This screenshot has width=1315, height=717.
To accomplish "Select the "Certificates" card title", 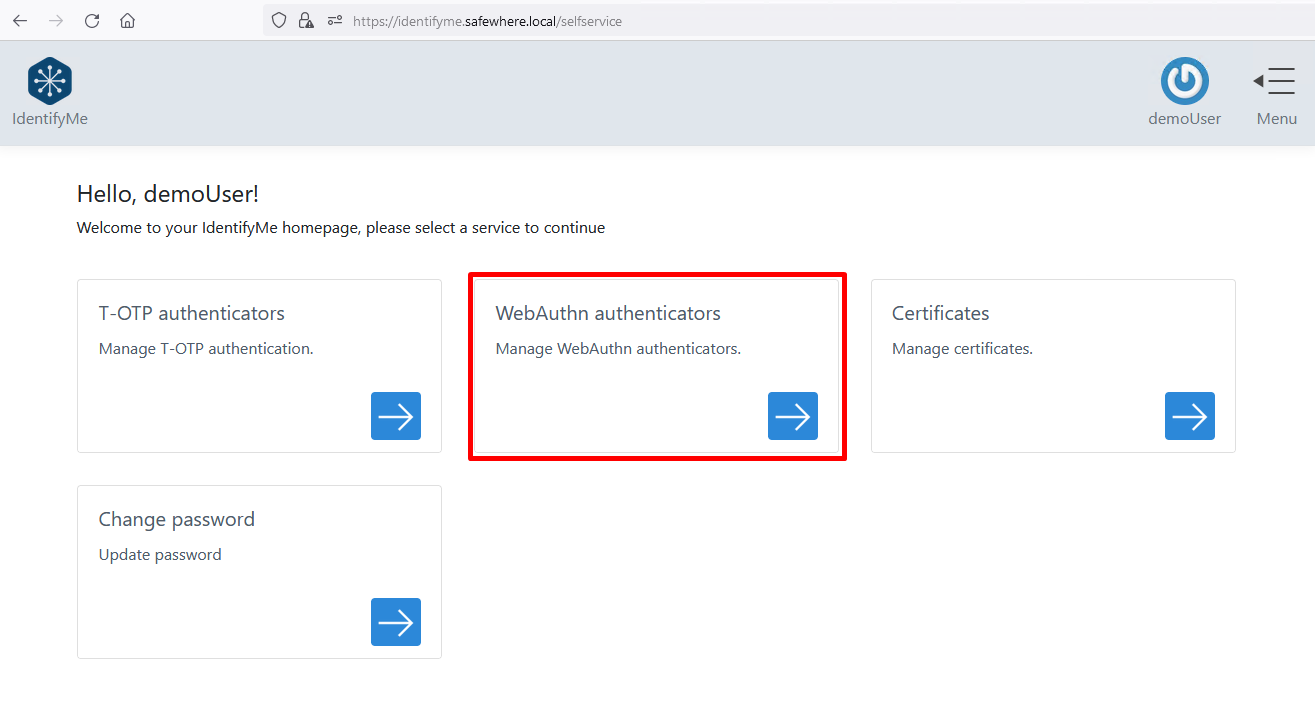I will [940, 313].
